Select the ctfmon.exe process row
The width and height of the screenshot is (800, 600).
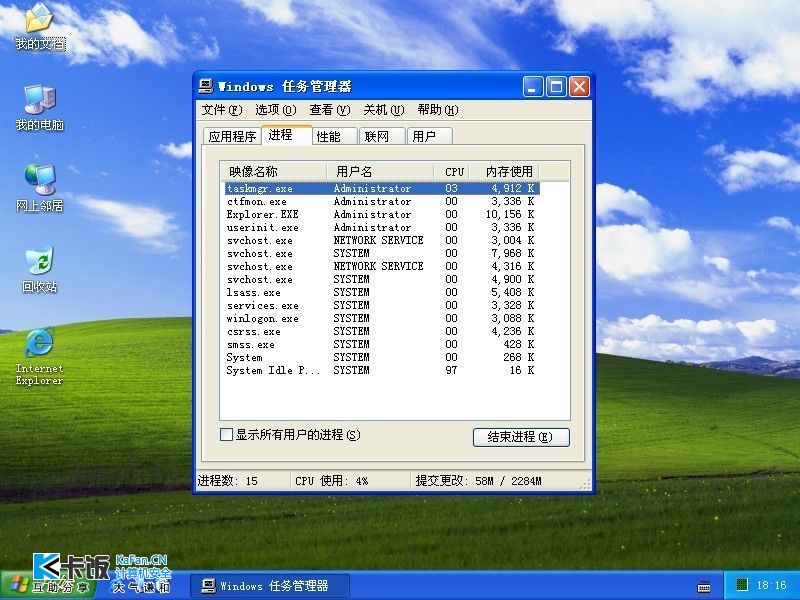tap(382, 202)
